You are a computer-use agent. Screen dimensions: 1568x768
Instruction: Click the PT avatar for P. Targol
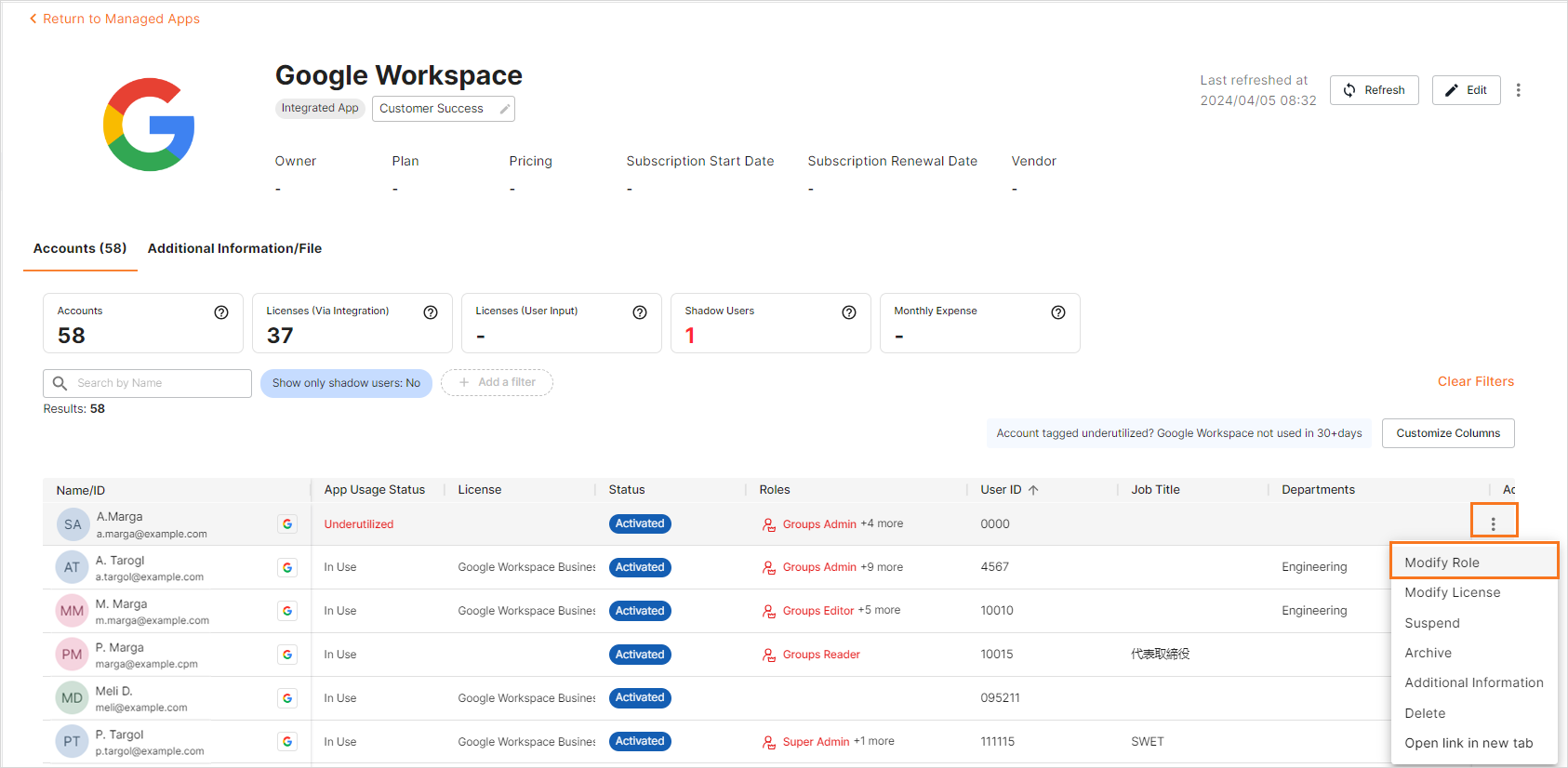(73, 742)
